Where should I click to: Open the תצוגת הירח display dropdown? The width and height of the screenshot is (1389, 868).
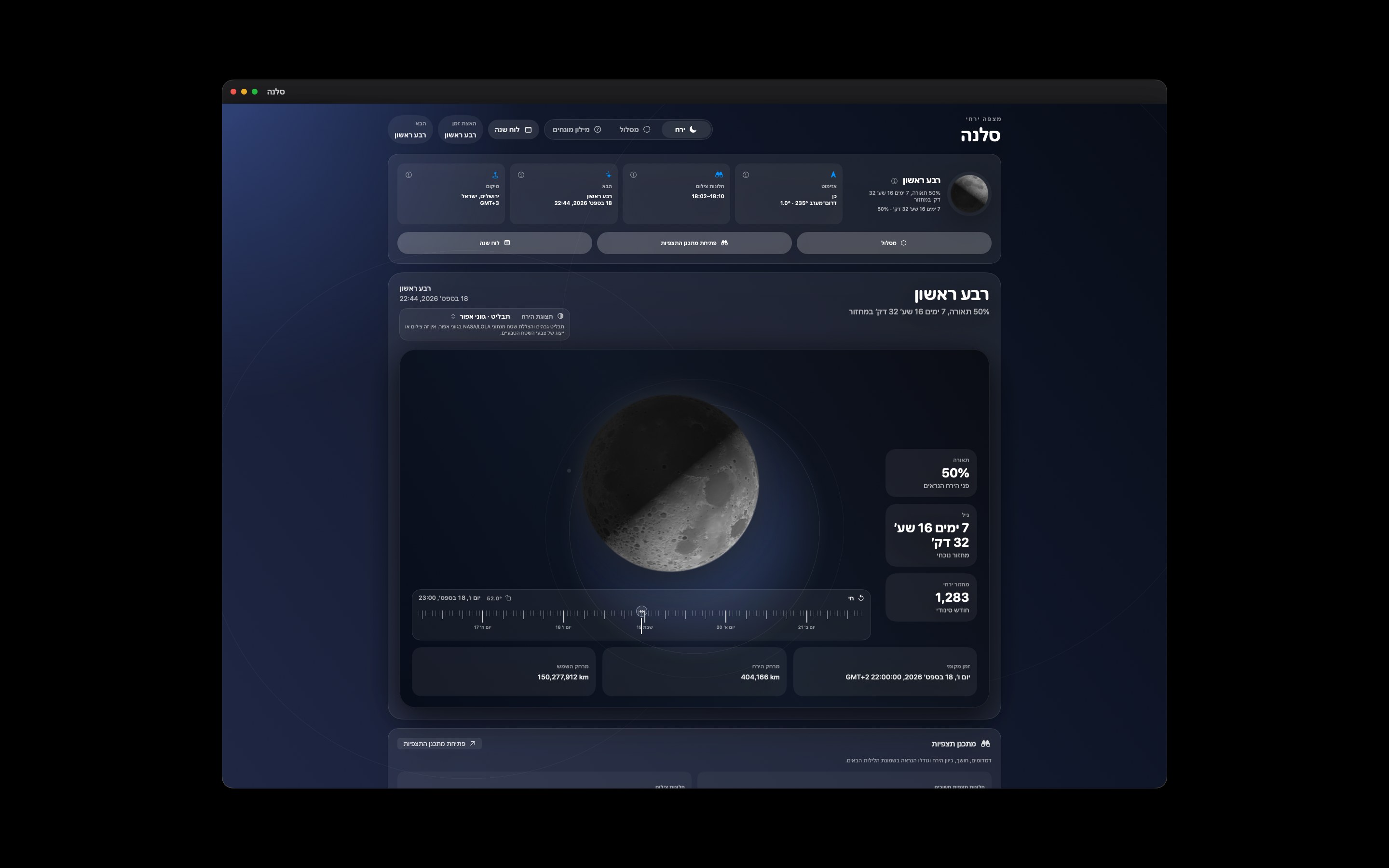[x=485, y=316]
